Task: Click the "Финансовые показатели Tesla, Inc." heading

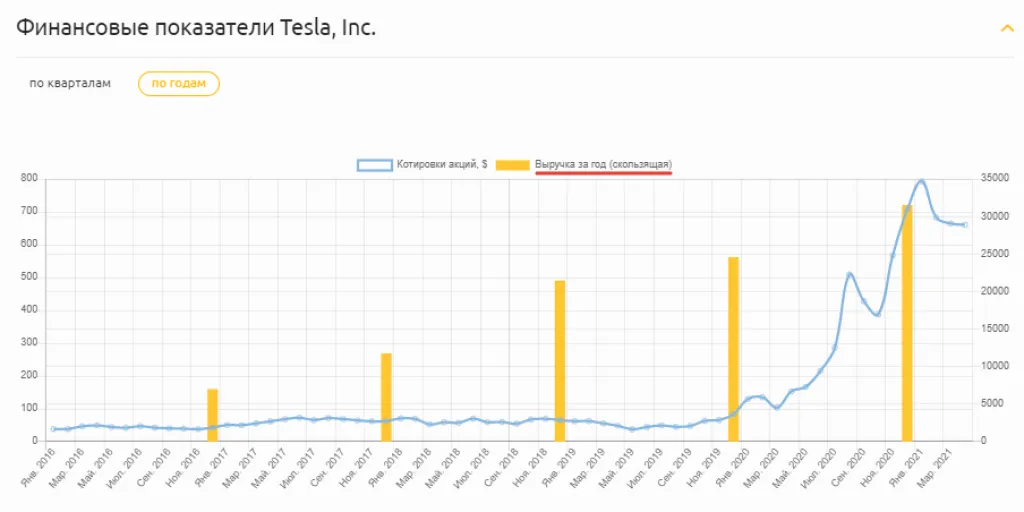Action: pyautogui.click(x=196, y=28)
